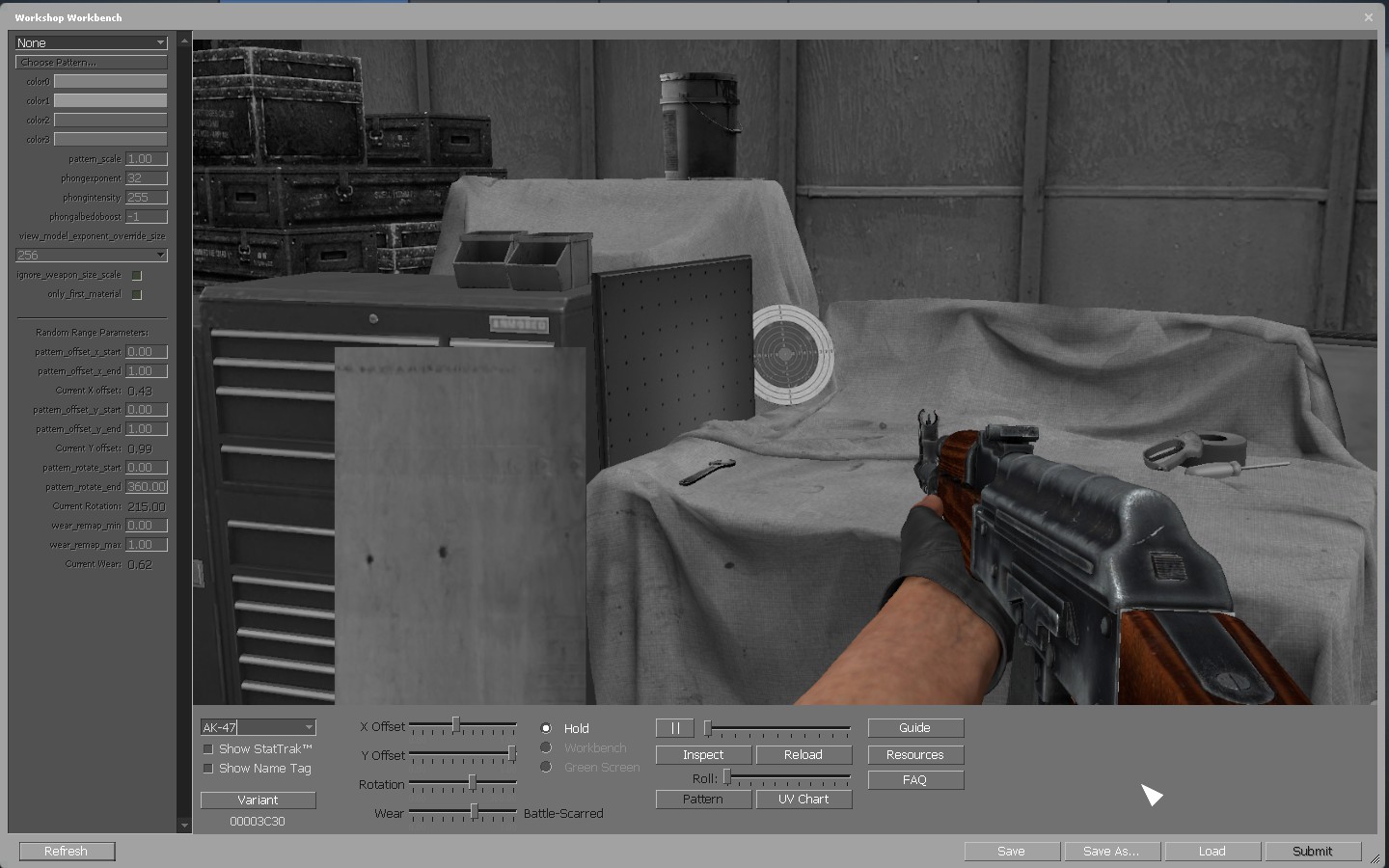Pick the color1 swatch
The image size is (1389, 868).
(x=110, y=100)
